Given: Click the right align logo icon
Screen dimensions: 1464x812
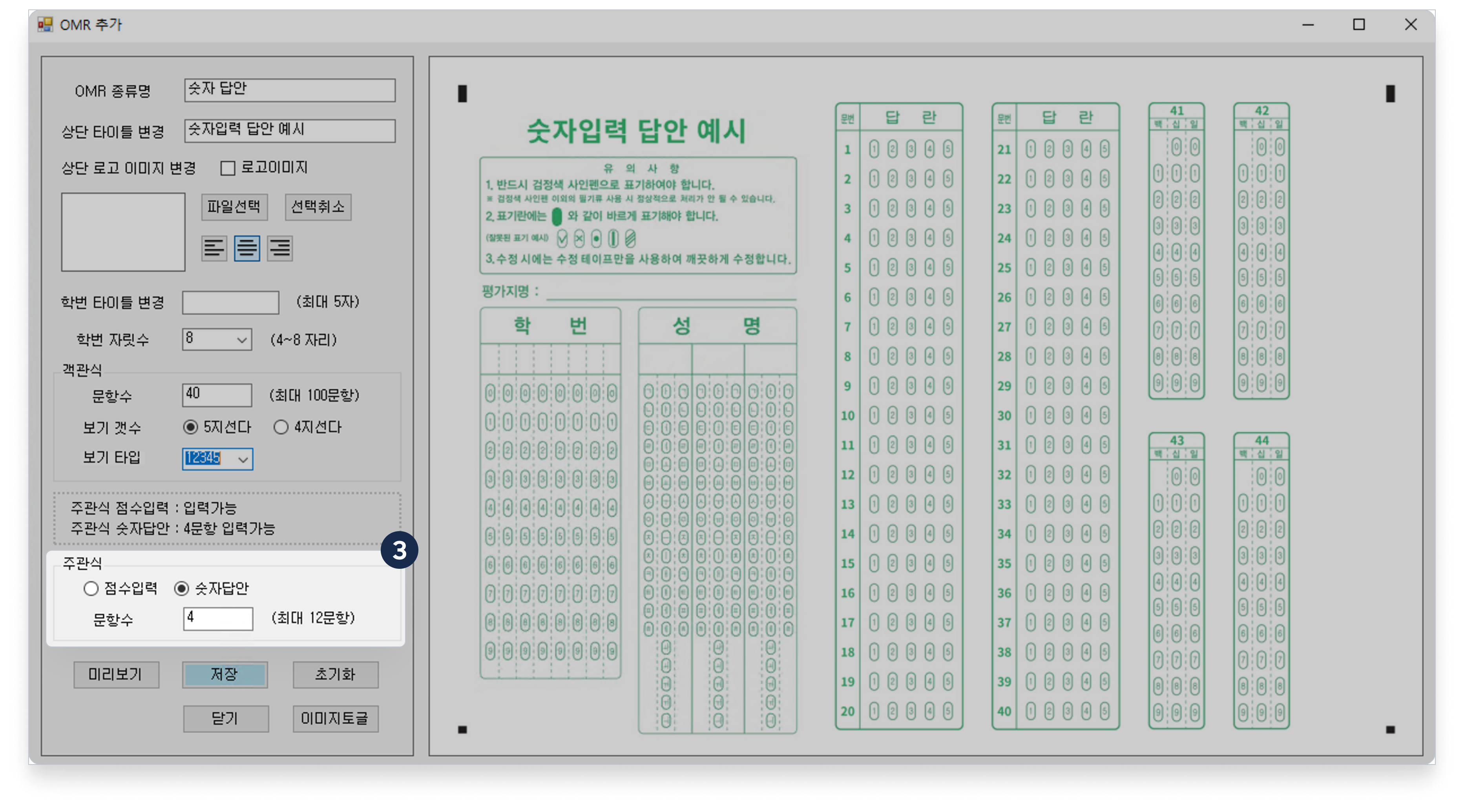Looking at the screenshot, I should [x=279, y=248].
